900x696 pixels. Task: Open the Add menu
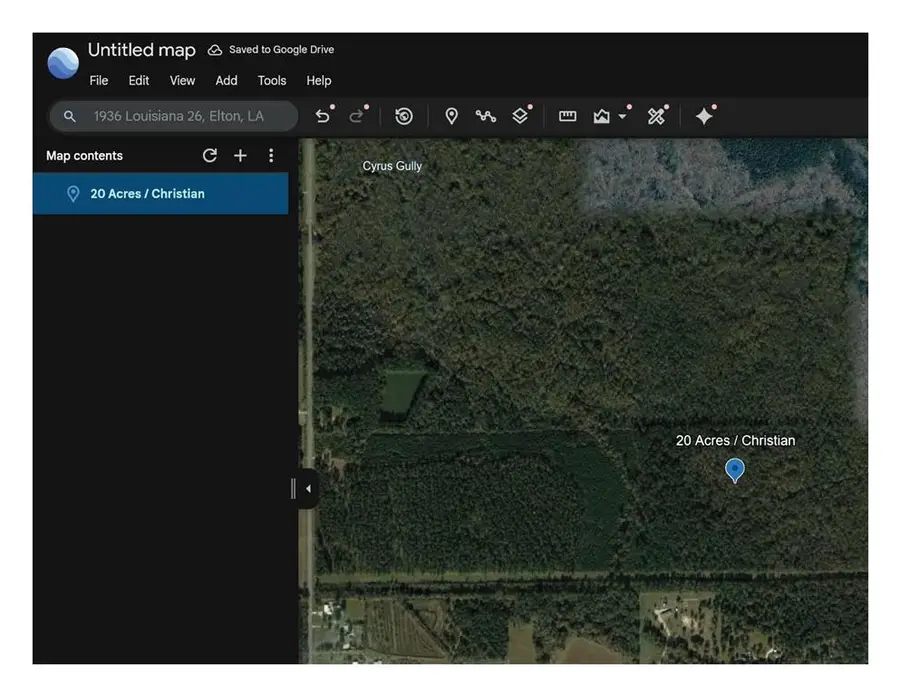227,81
